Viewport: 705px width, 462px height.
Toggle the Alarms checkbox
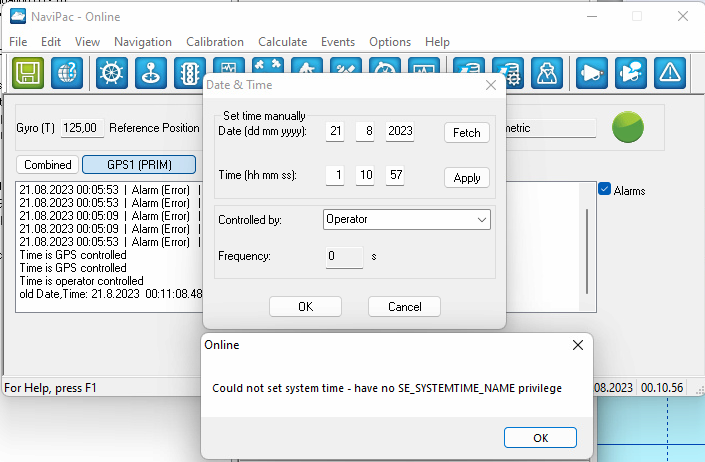point(605,190)
